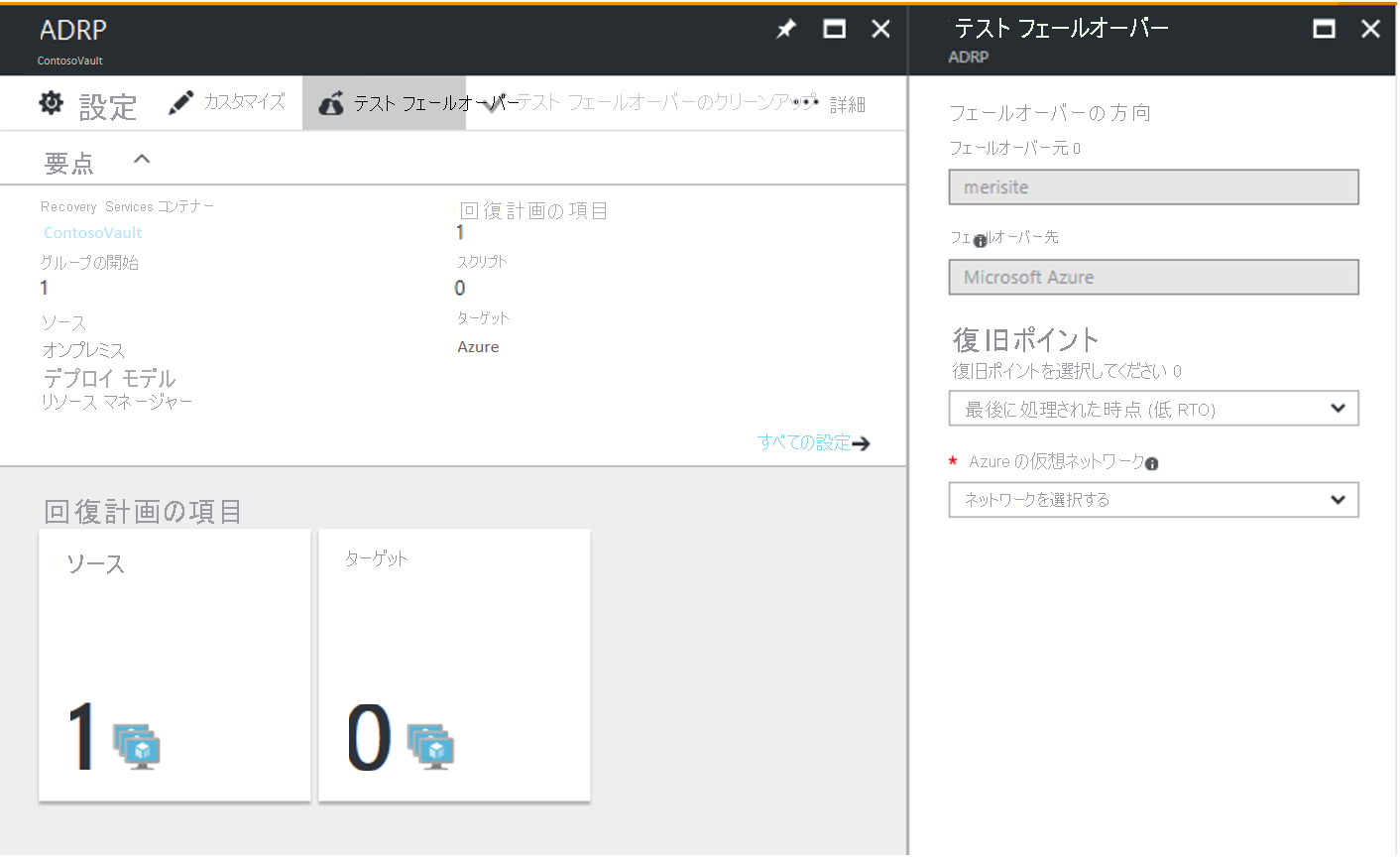The width and height of the screenshot is (1400, 861).
Task: Pin the ADRP blade
Action: (786, 30)
